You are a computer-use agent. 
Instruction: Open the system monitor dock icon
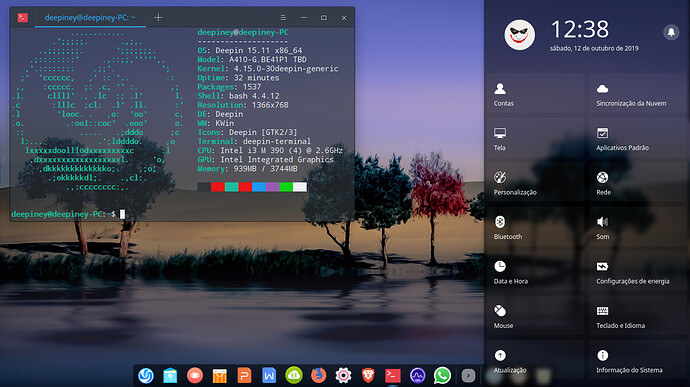[417, 376]
